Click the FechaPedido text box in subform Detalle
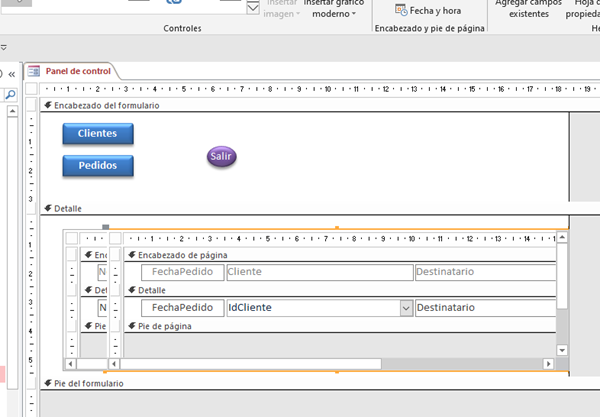The width and height of the screenshot is (600, 417). (183, 308)
